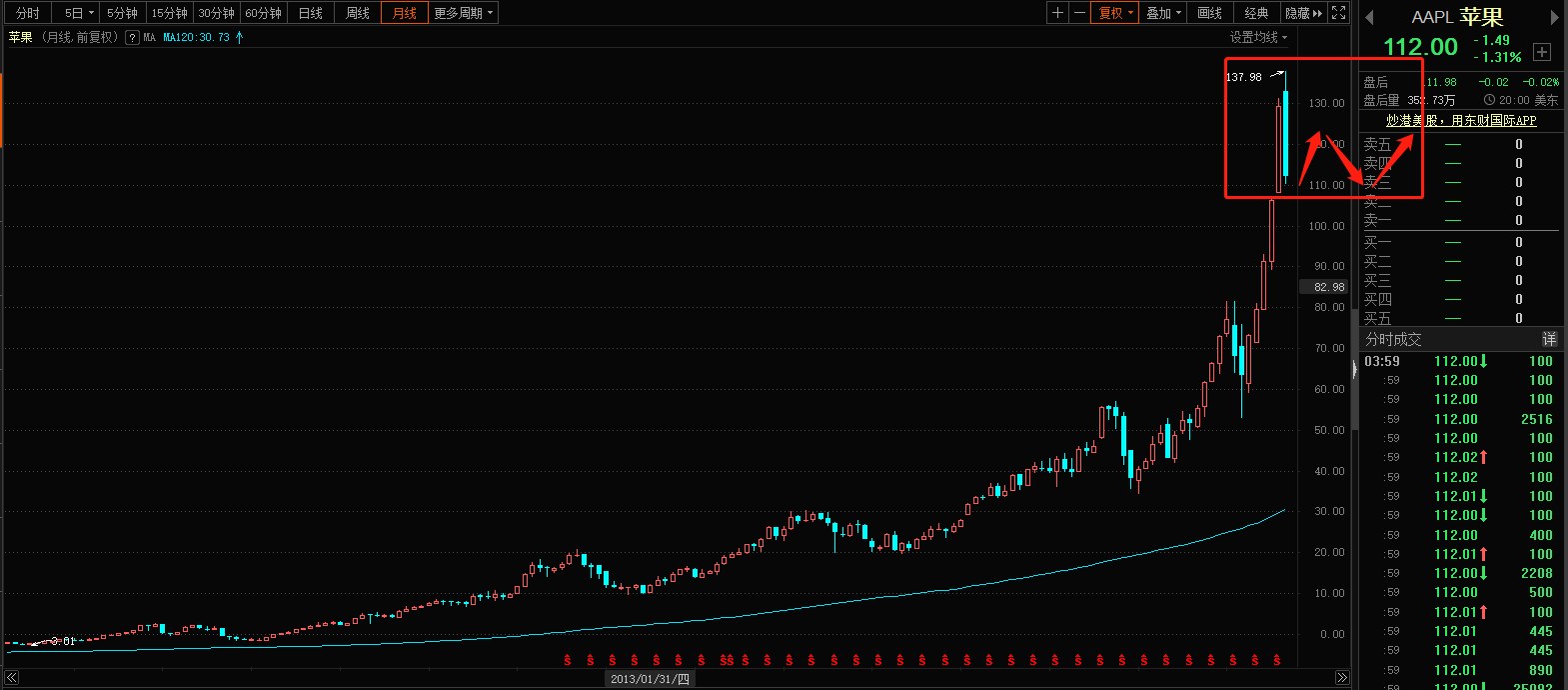This screenshot has height=690, width=1568.
Task: Enter fullscreen chart mode
Action: coord(1339,13)
